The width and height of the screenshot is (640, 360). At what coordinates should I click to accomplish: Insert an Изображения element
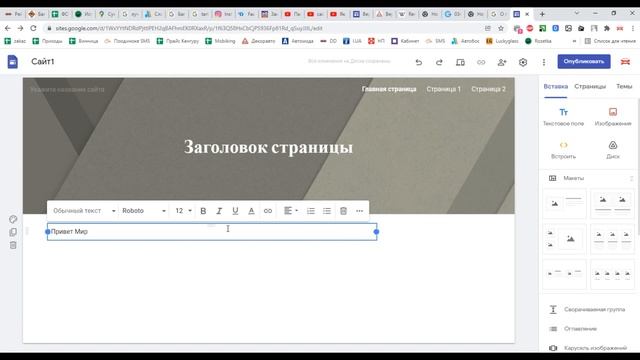613,117
